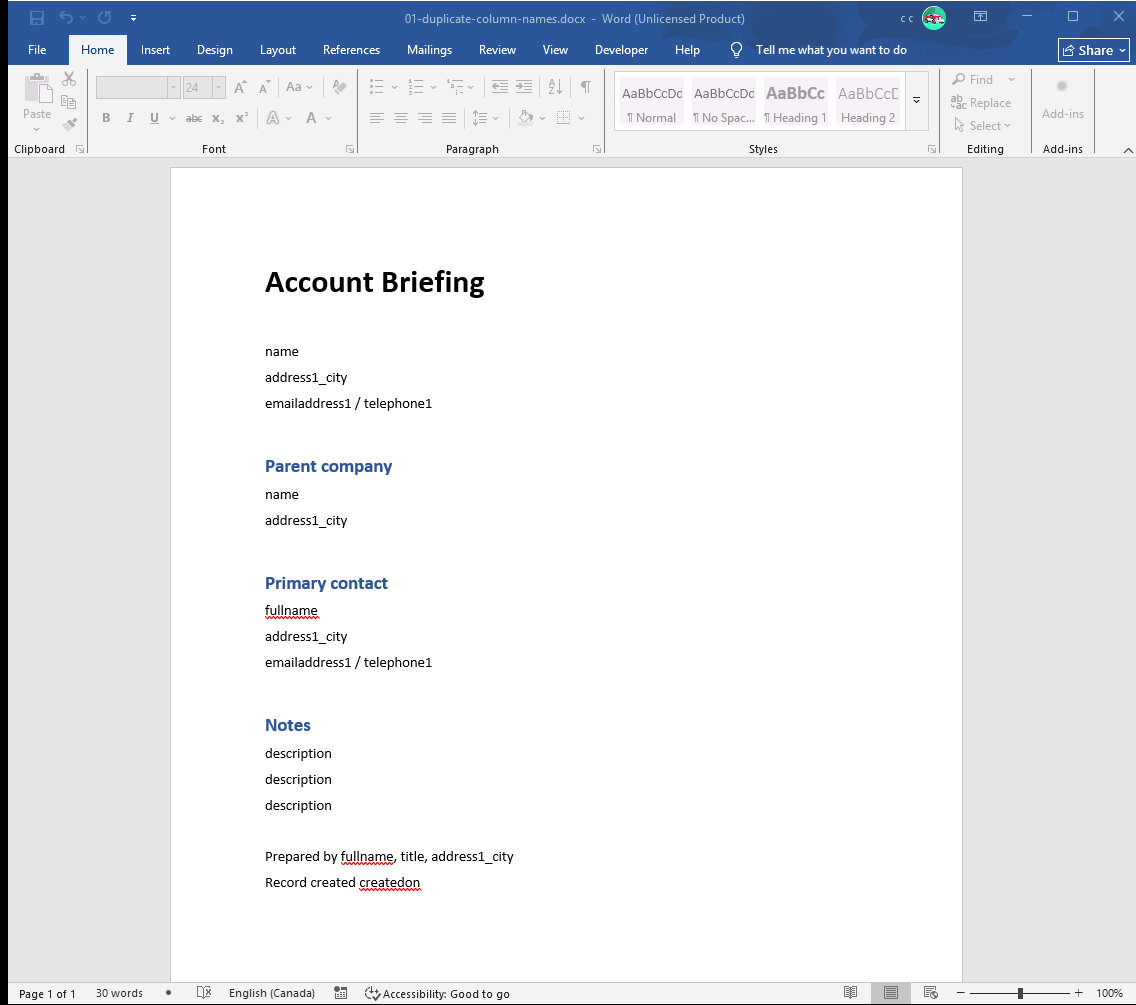Click Tell me what you want to do
Screen dimensions: 1136x1005
click(830, 50)
